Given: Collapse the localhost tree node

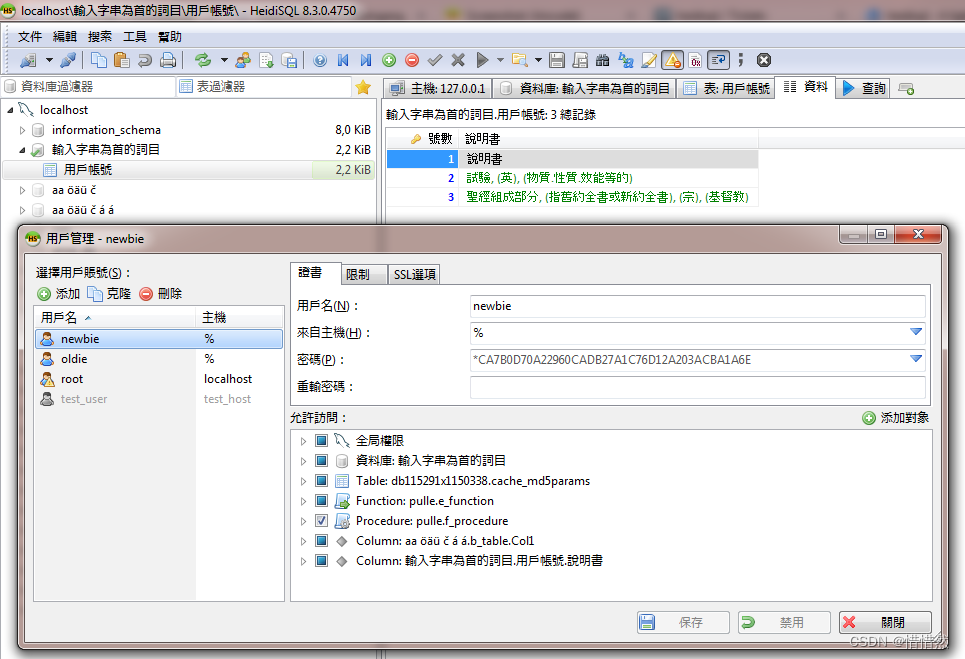Looking at the screenshot, I should 10,110.
